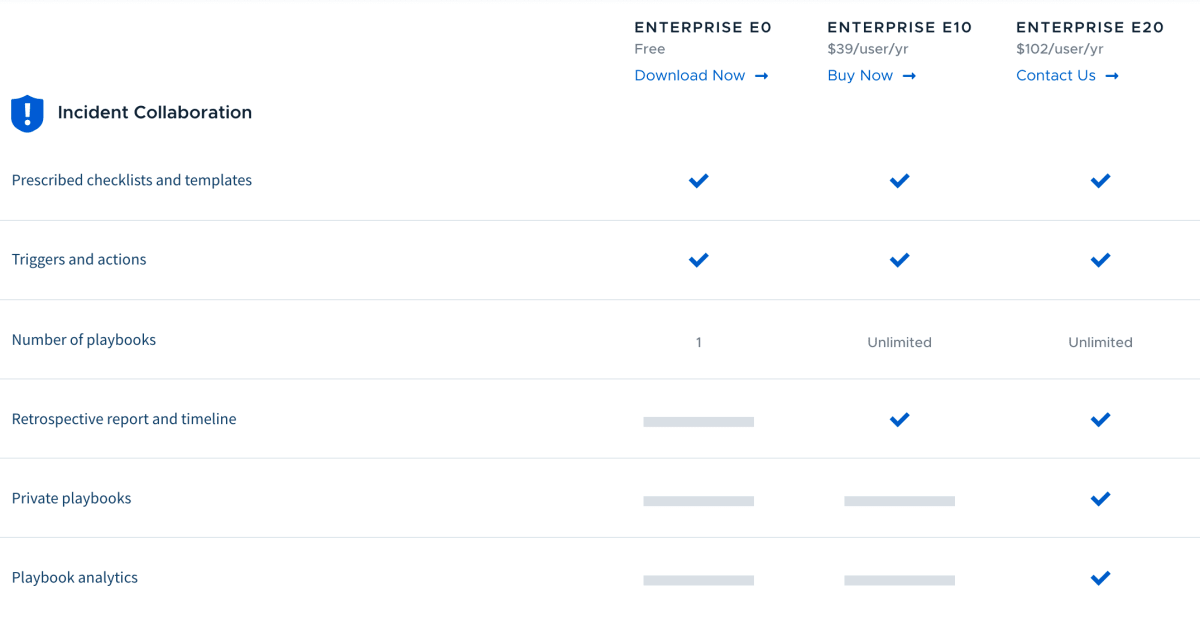The height and width of the screenshot is (644, 1200).
Task: Open the Download Now link
Action: tap(690, 76)
